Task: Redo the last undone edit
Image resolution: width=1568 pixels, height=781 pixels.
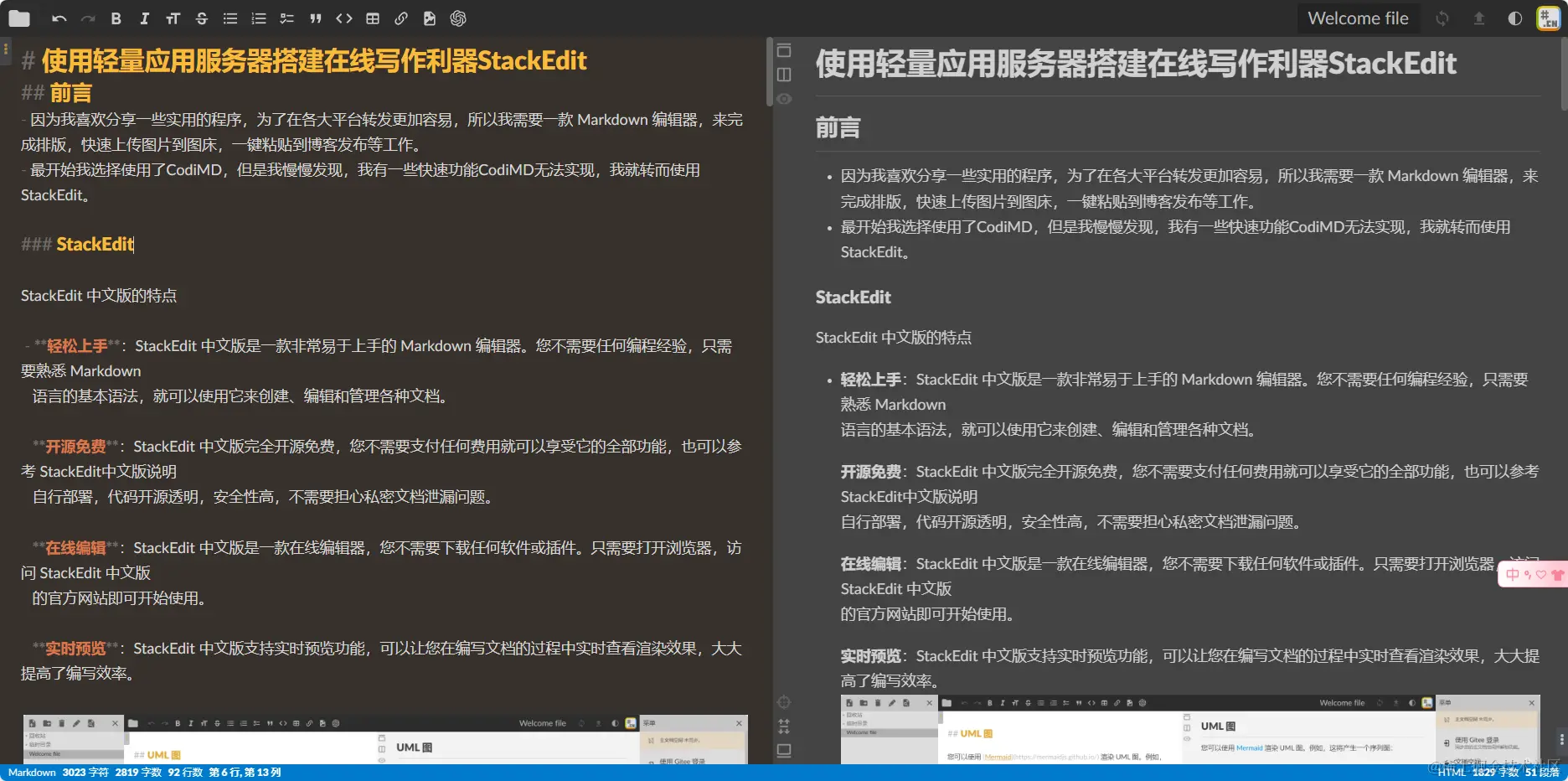Action: point(88,18)
